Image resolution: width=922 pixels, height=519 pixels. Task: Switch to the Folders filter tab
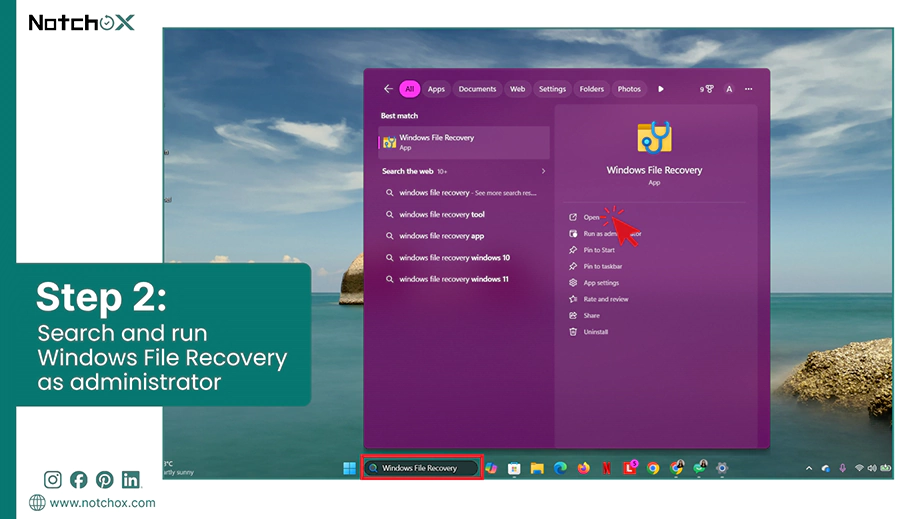pos(592,89)
